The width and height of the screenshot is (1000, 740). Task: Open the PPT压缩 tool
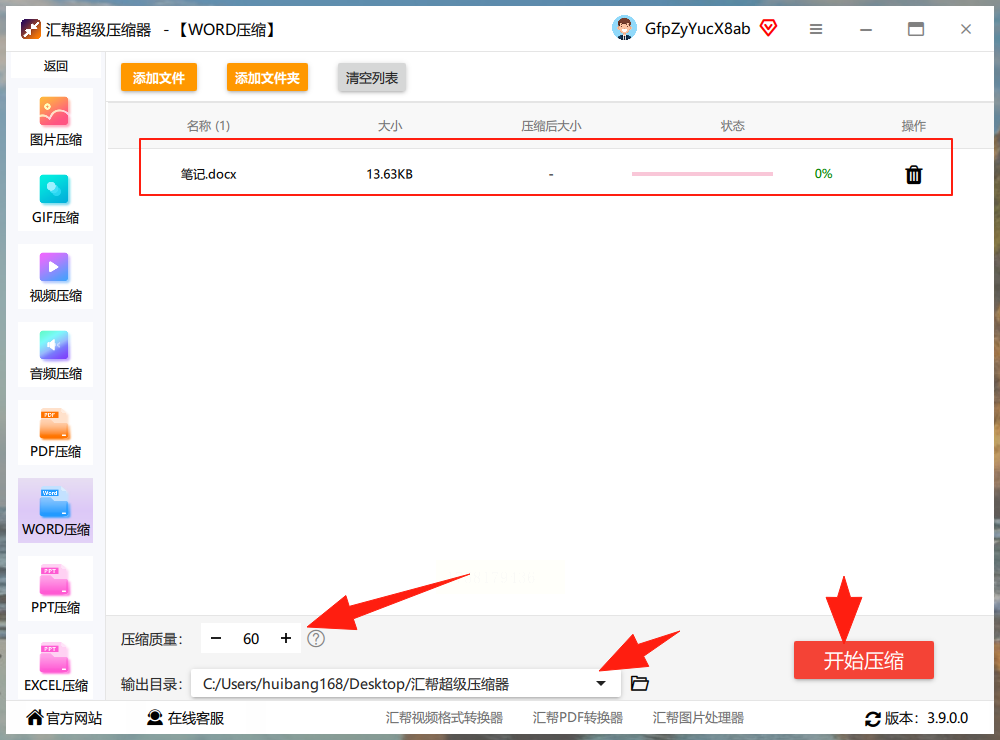click(55, 589)
